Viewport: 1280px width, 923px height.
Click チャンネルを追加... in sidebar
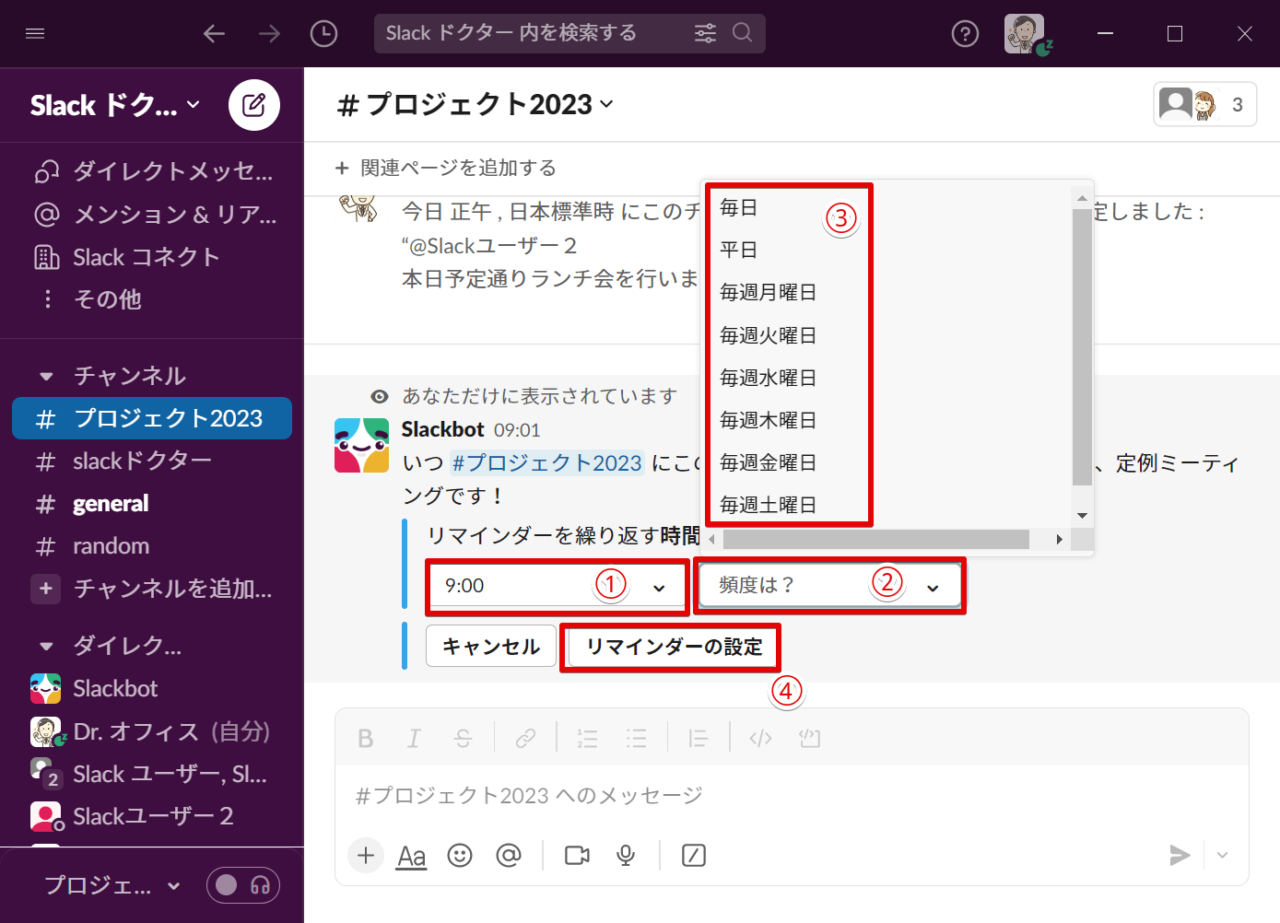pyautogui.click(x=152, y=589)
